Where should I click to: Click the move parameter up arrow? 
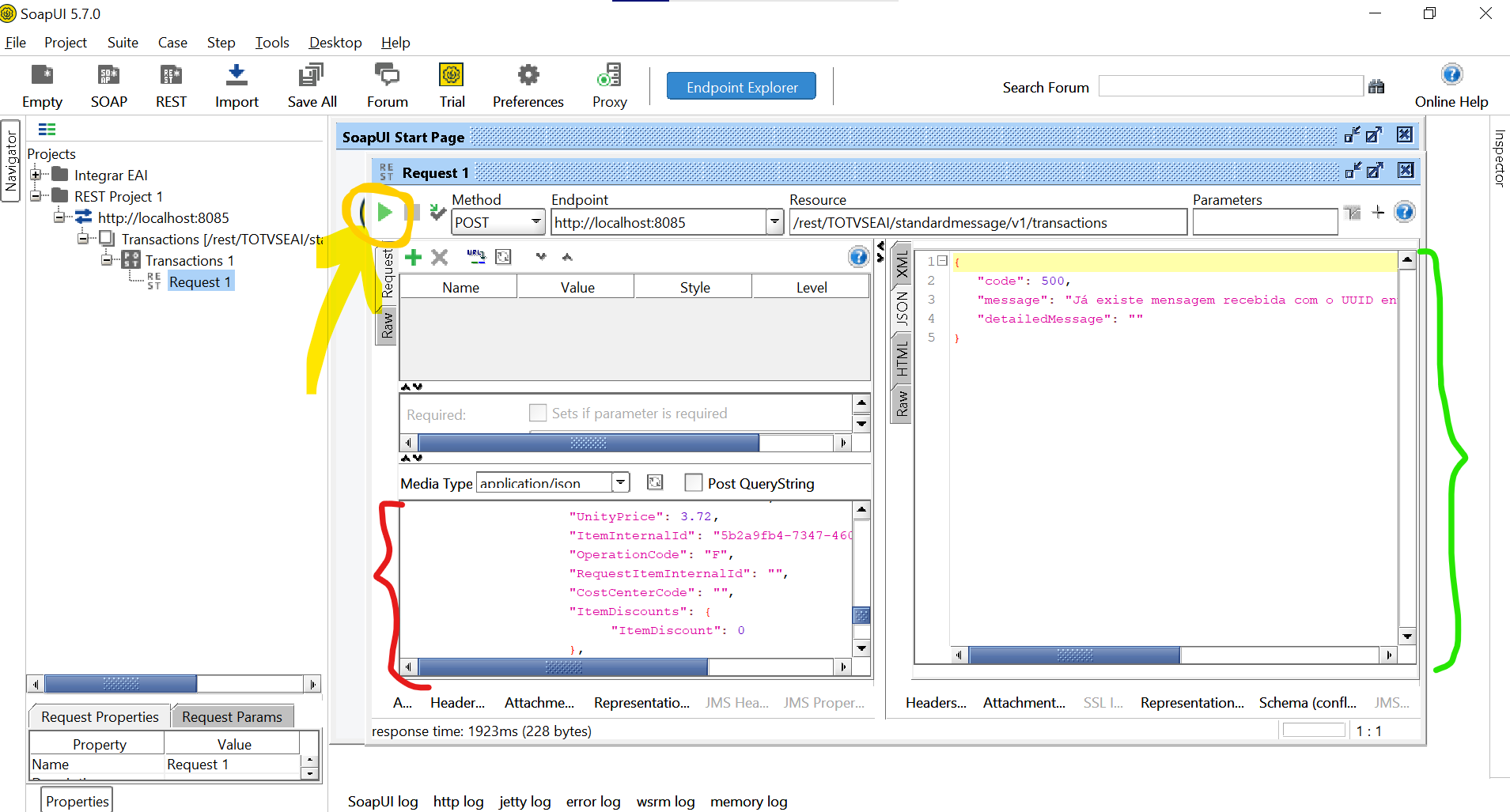pos(567,257)
